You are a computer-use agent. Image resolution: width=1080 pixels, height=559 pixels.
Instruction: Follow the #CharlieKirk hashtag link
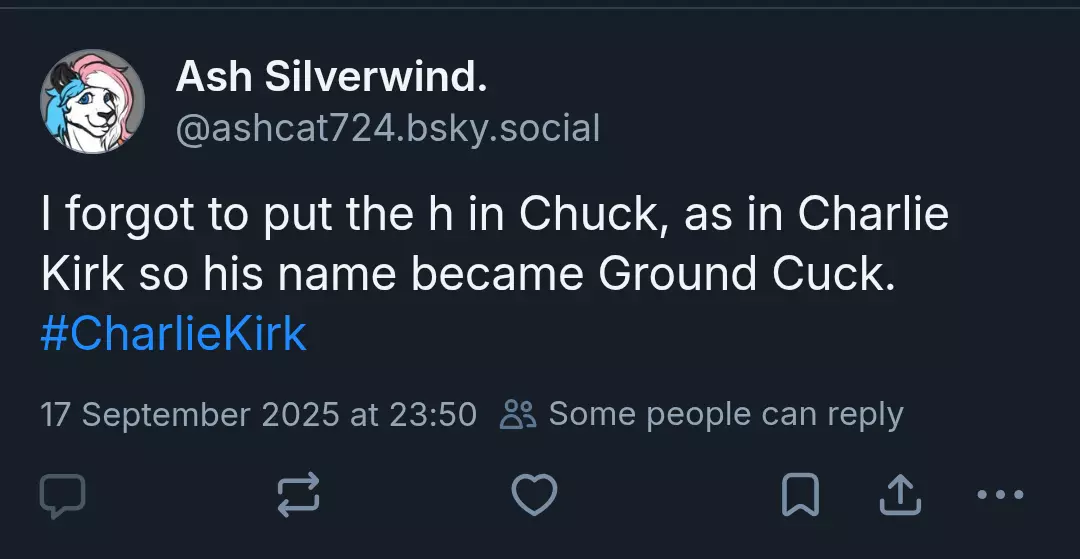click(174, 334)
